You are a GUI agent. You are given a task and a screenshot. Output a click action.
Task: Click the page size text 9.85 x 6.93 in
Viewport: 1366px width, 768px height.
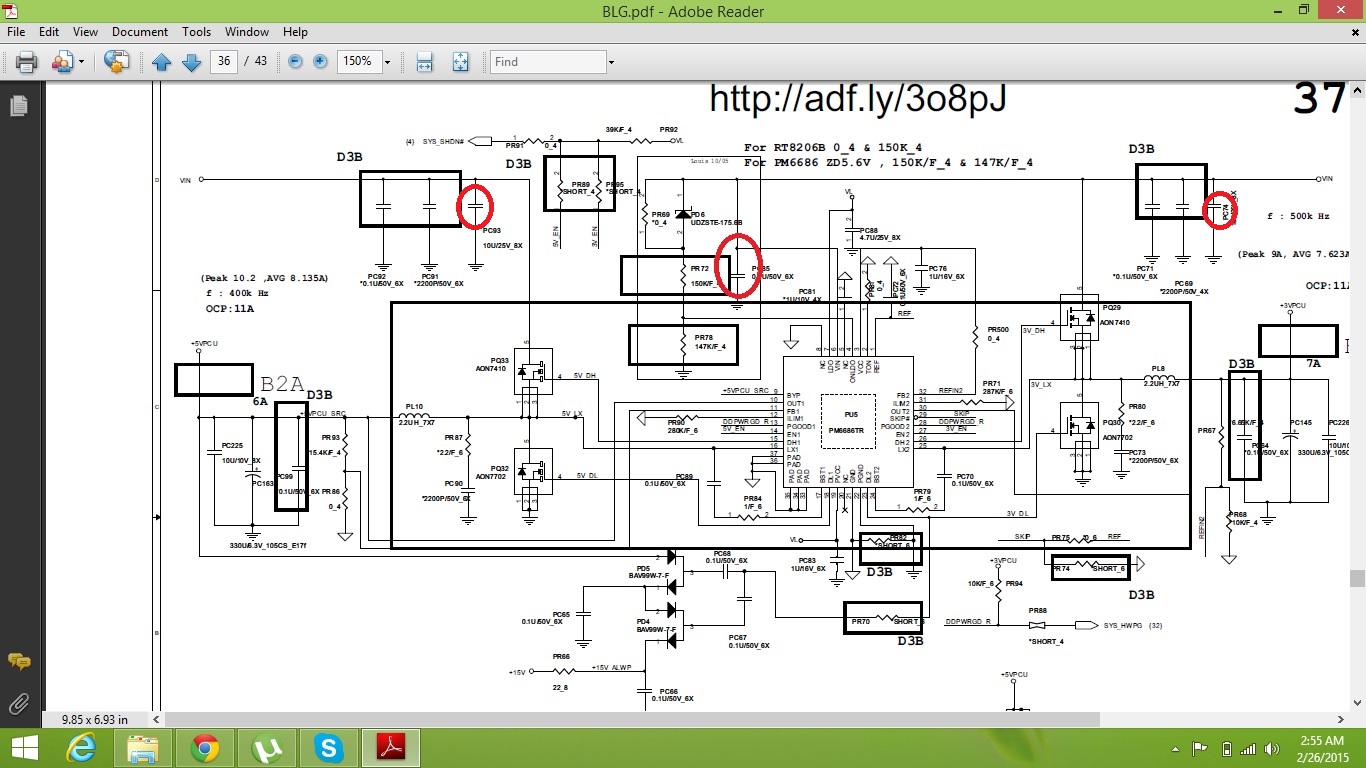(95, 719)
